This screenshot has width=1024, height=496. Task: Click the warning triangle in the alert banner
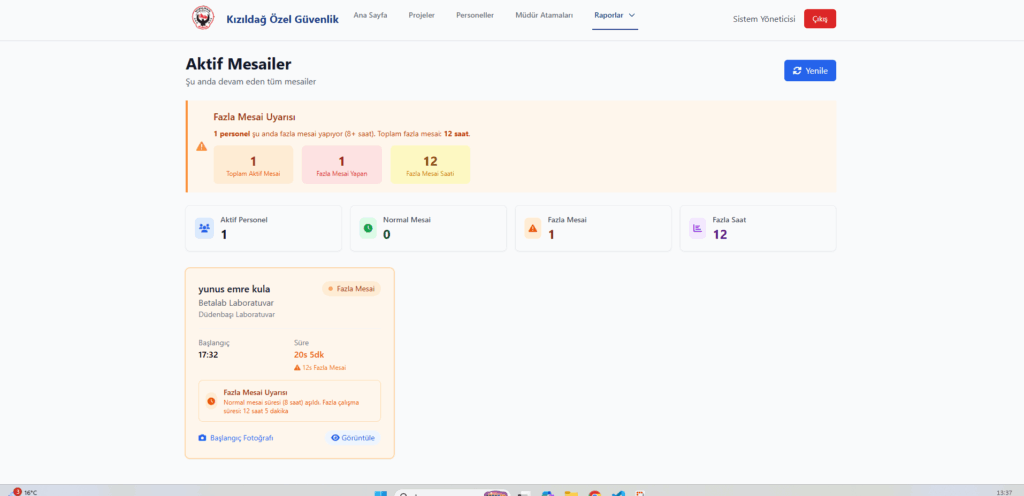click(x=202, y=146)
